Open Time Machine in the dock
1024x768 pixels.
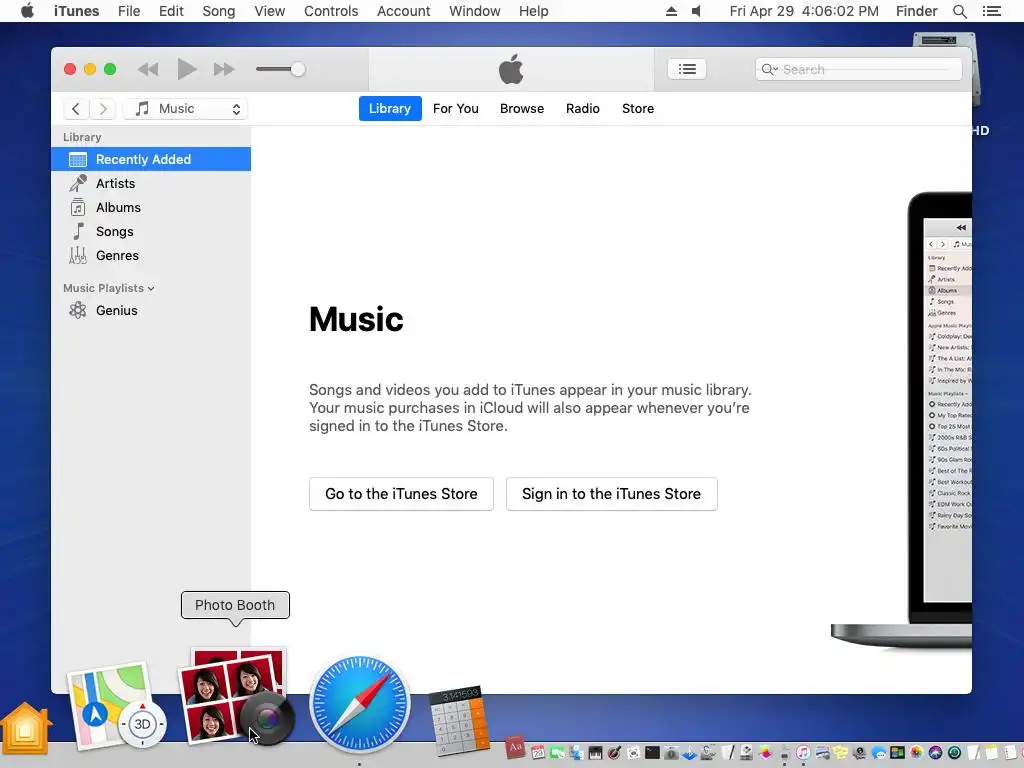[x=954, y=752]
